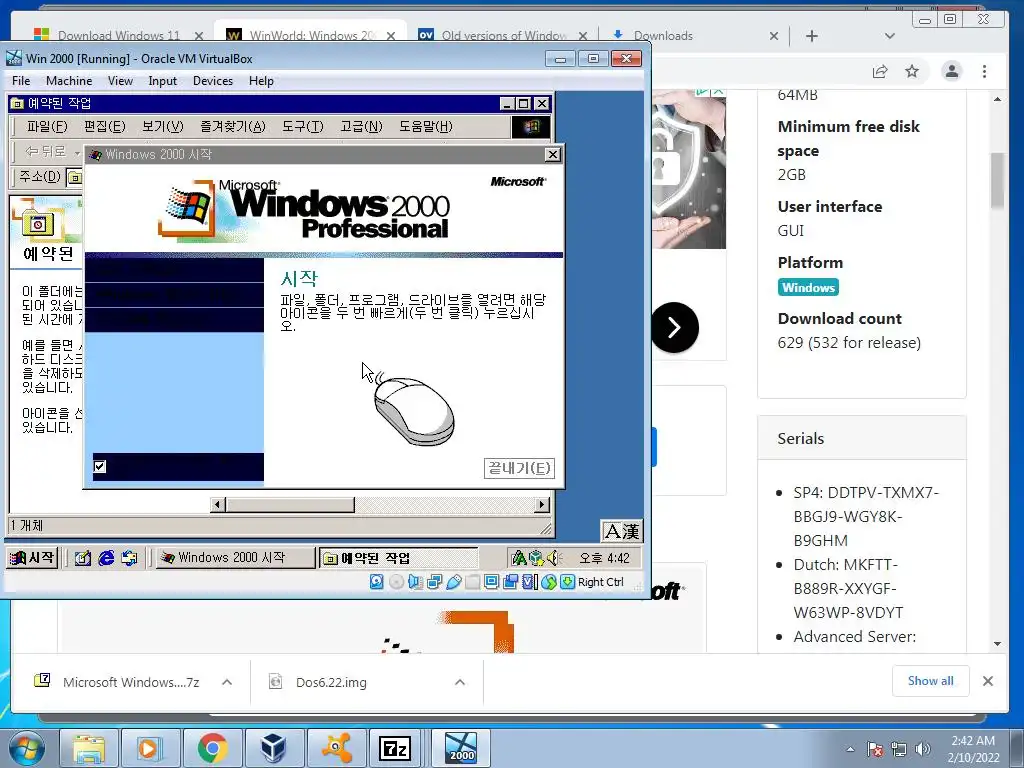Viewport: 1024px width, 768px height.
Task: Click the host Windows Start orb
Action: pyautogui.click(x=27, y=748)
